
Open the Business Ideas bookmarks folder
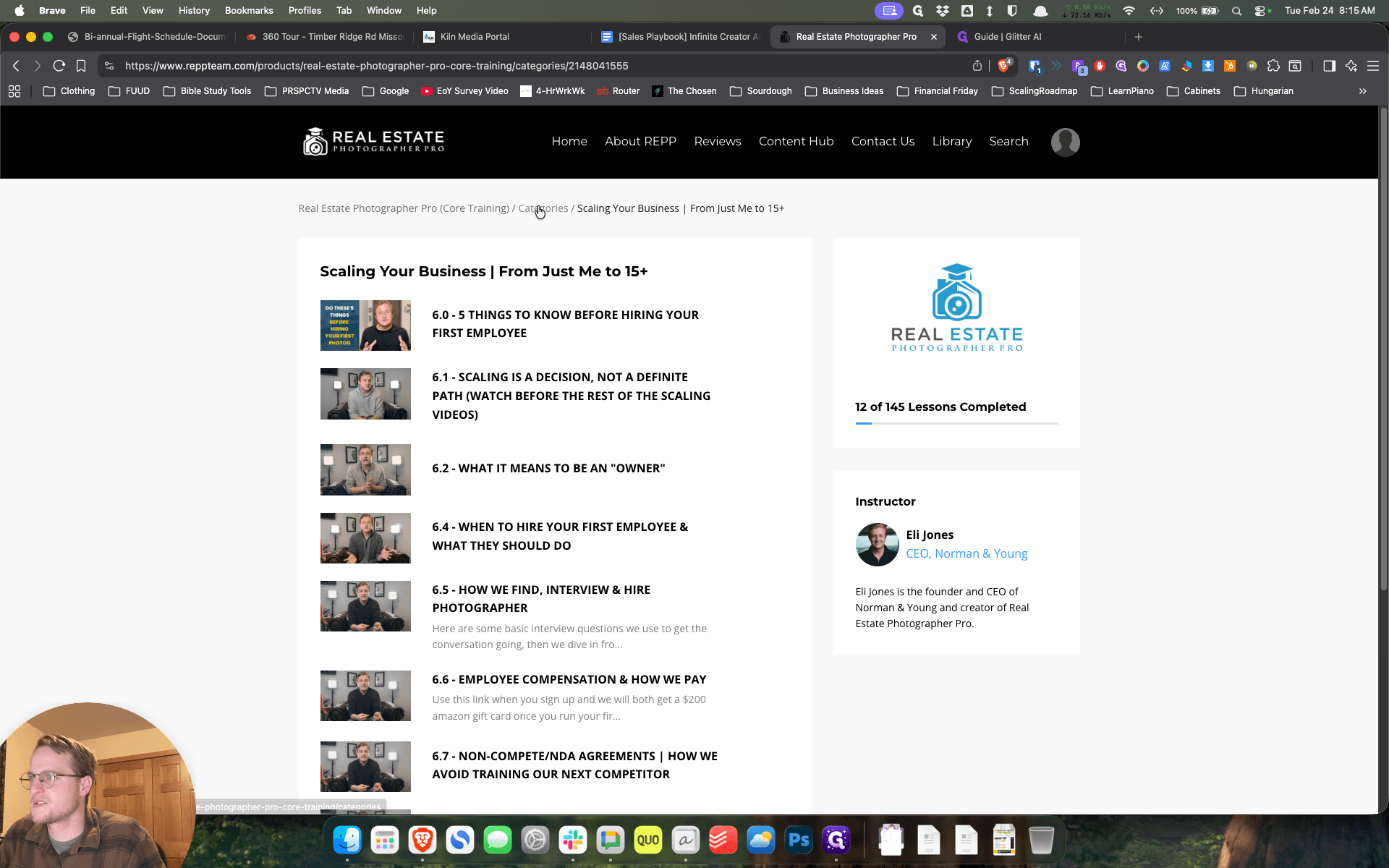point(844,91)
